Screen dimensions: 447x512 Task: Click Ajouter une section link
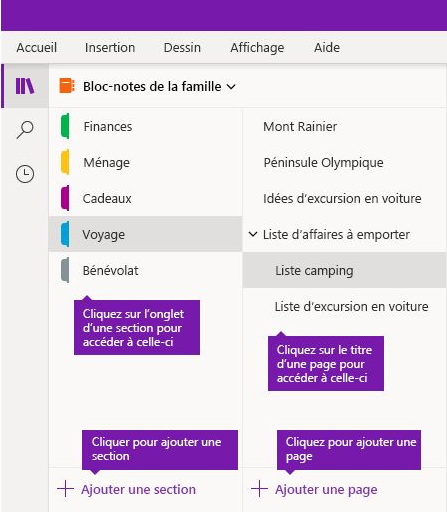pyautogui.click(x=138, y=489)
